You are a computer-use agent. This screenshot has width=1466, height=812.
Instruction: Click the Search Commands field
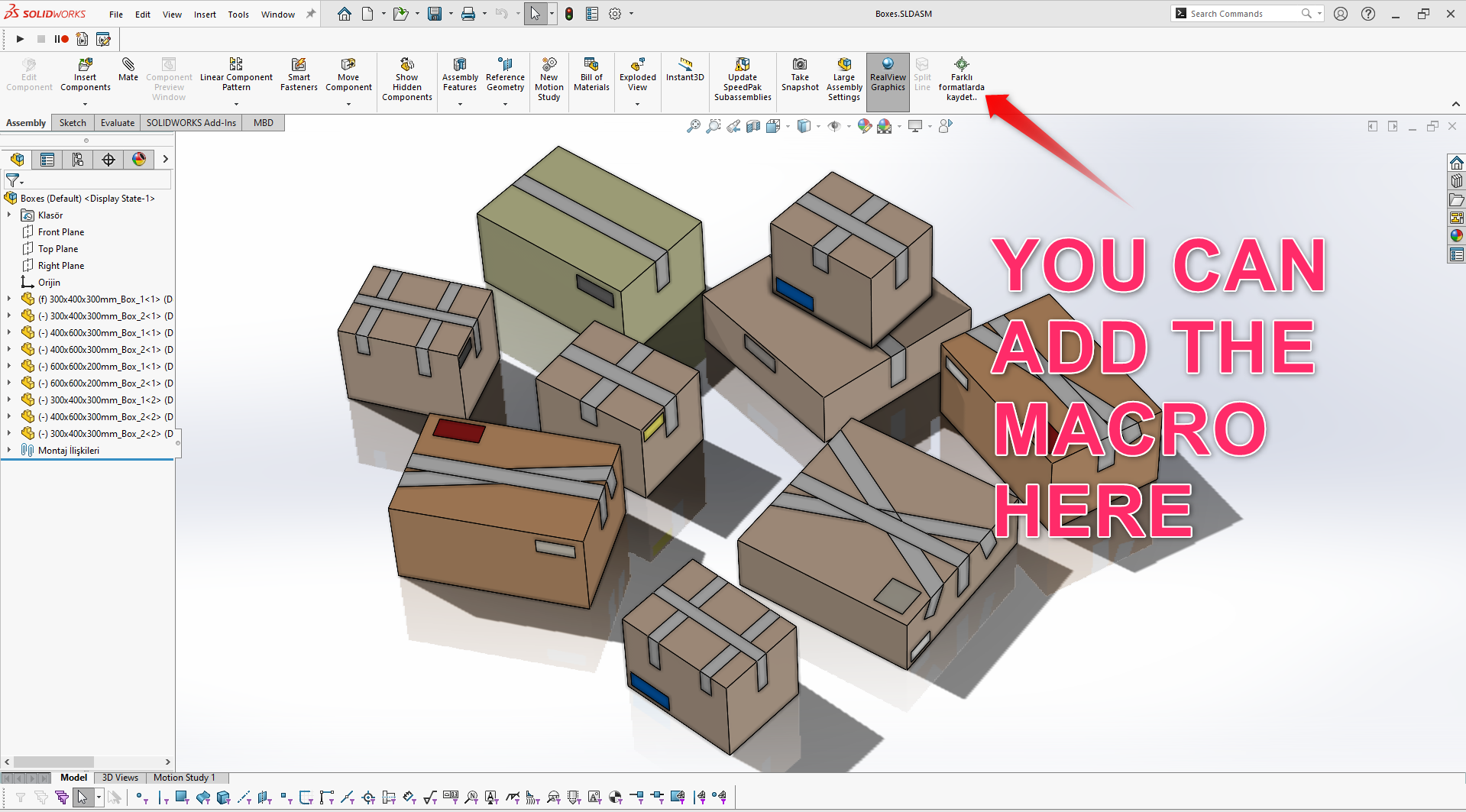(1245, 14)
